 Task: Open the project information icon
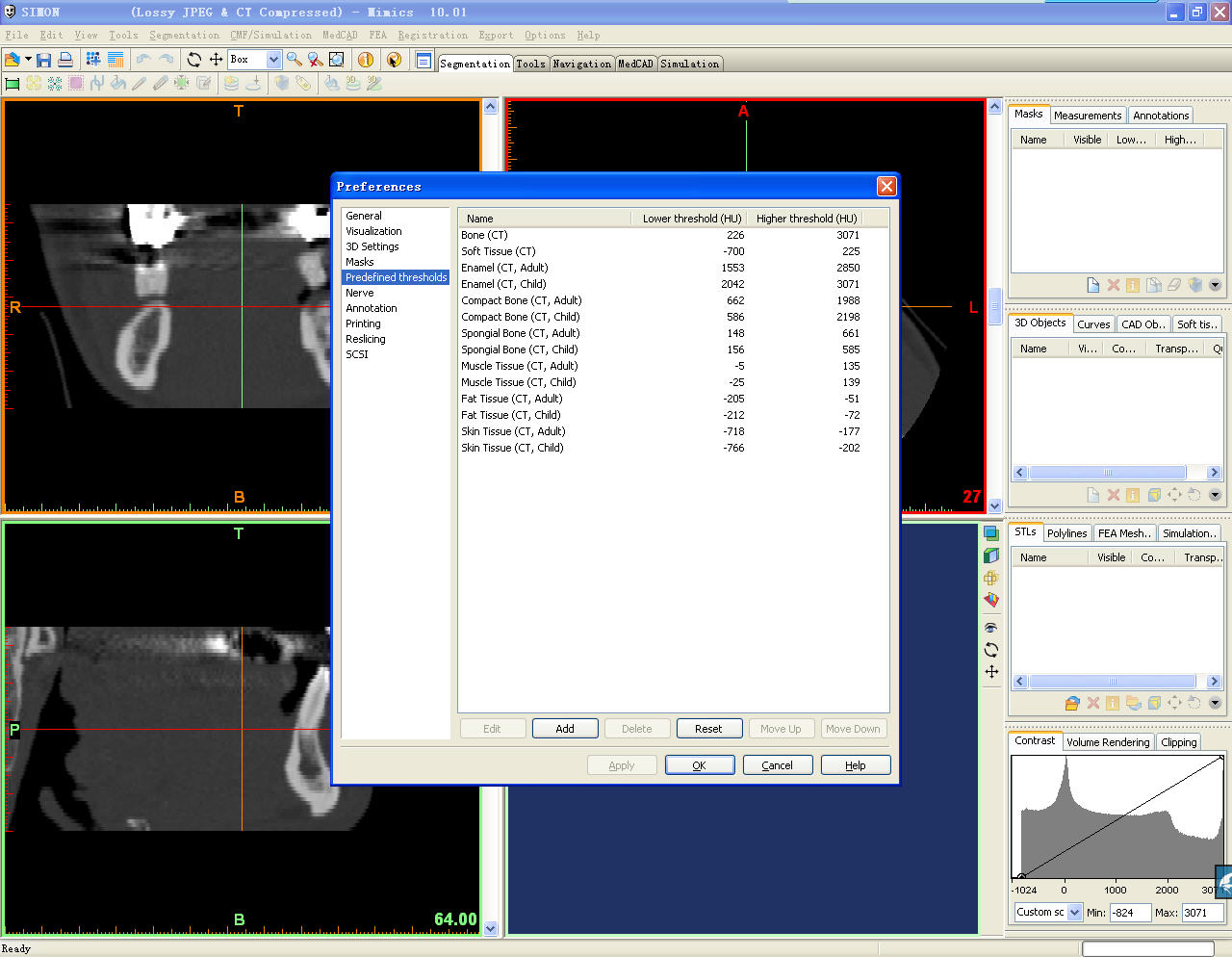[366, 60]
